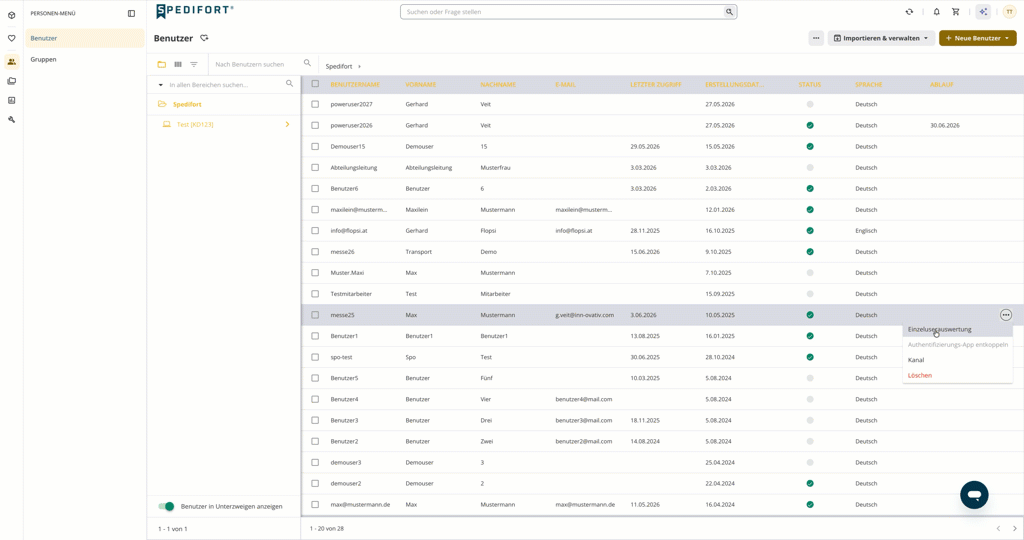1024x540 pixels.
Task: Expand the Test [KD123] branch chevron
Action: click(x=287, y=124)
